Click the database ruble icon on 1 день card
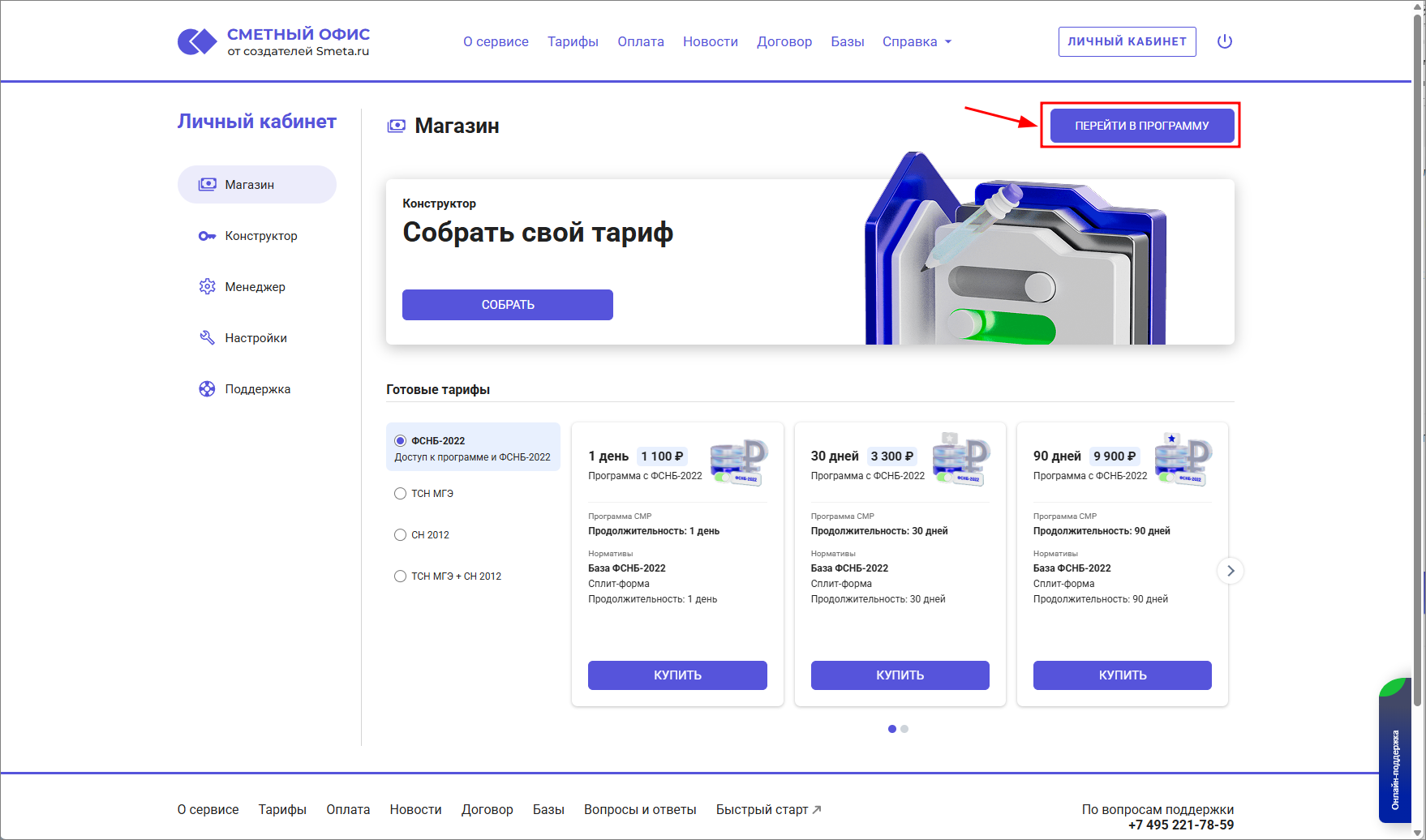Image resolution: width=1426 pixels, height=840 pixels. click(x=739, y=462)
